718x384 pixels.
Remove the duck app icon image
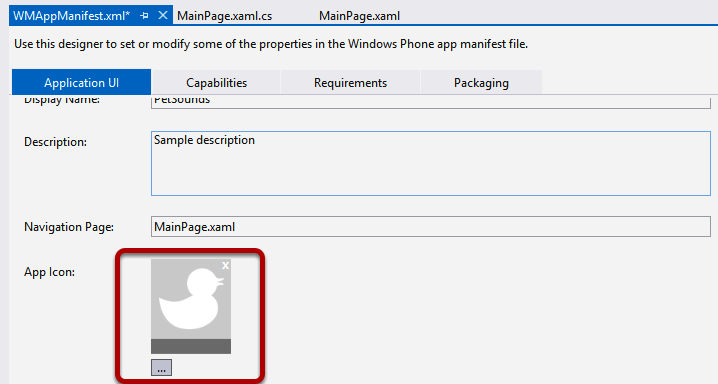click(225, 265)
